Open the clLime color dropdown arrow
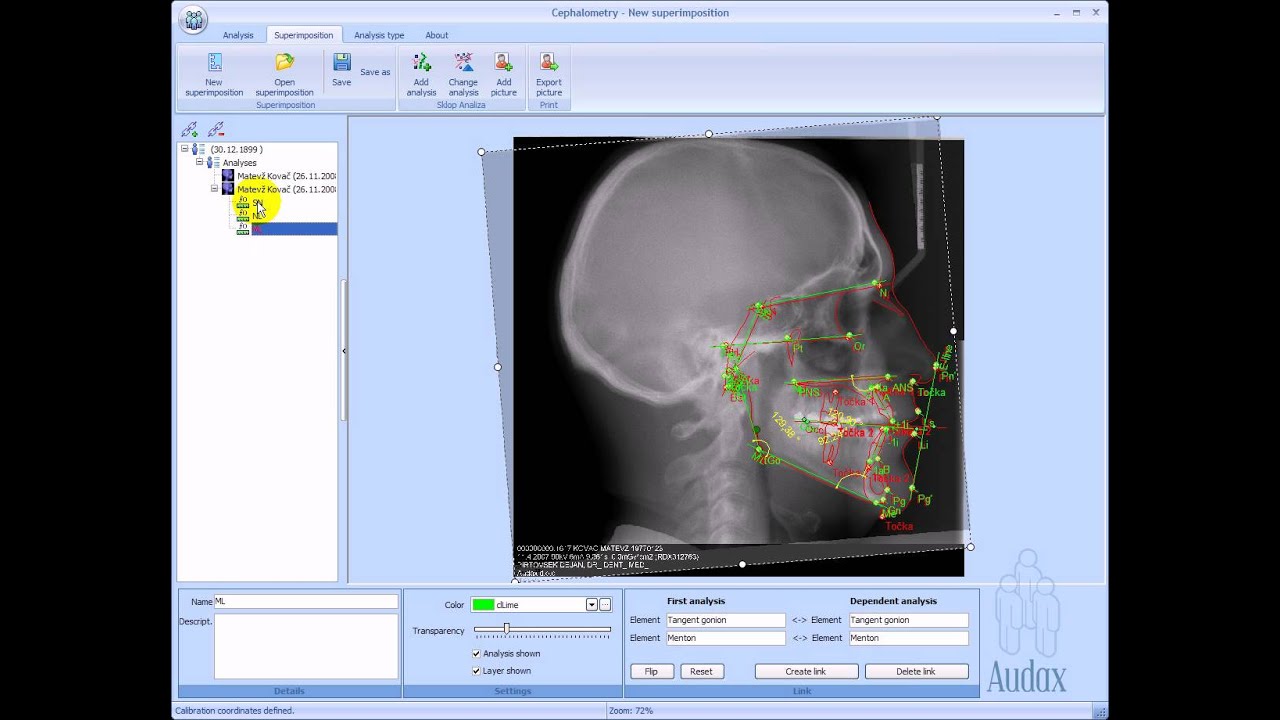Image resolution: width=1280 pixels, height=720 pixels. (x=591, y=605)
